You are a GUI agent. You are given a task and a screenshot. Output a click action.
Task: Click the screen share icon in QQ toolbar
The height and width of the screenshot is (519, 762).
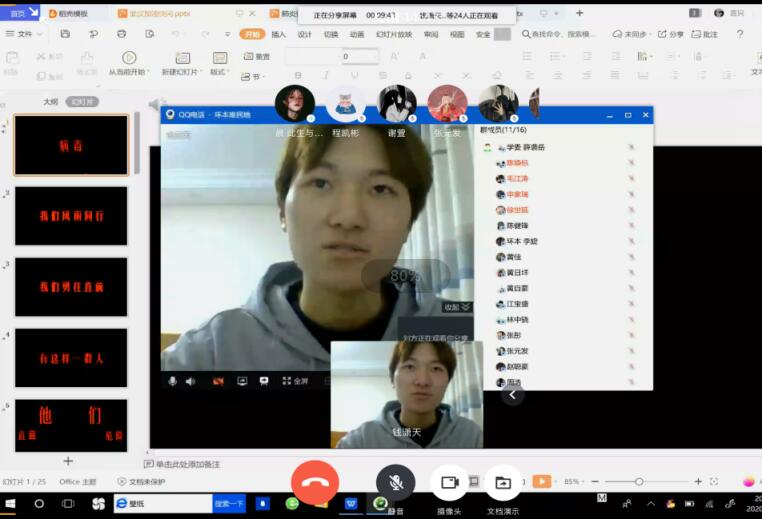[242, 381]
